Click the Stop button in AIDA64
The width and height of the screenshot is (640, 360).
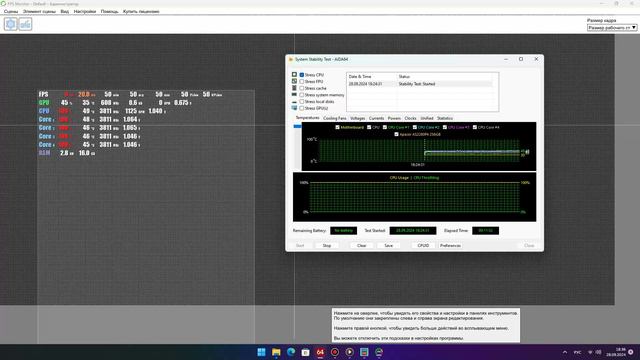click(327, 246)
